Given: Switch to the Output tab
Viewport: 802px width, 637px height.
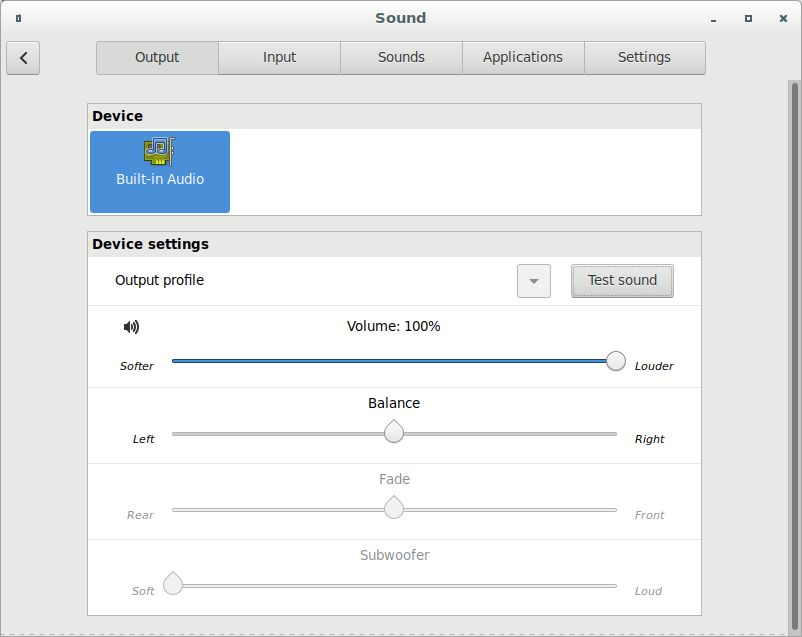Looking at the screenshot, I should click(x=157, y=57).
